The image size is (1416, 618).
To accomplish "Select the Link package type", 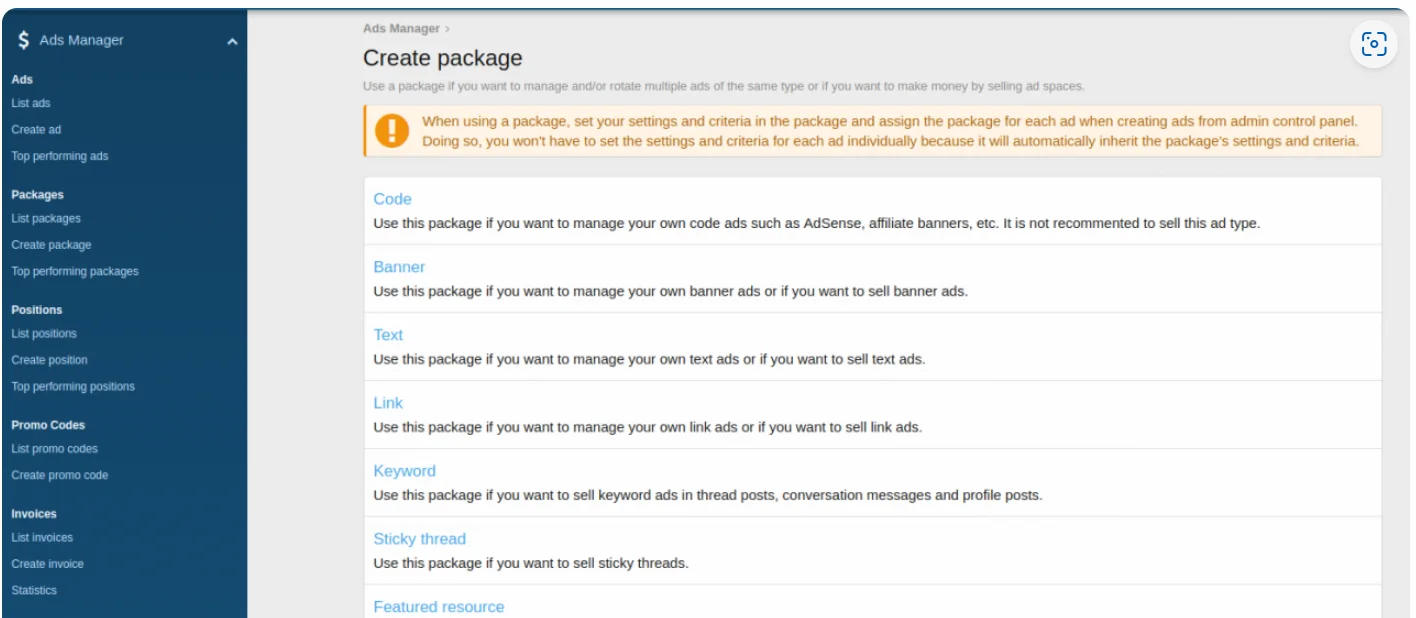I will click(x=388, y=403).
